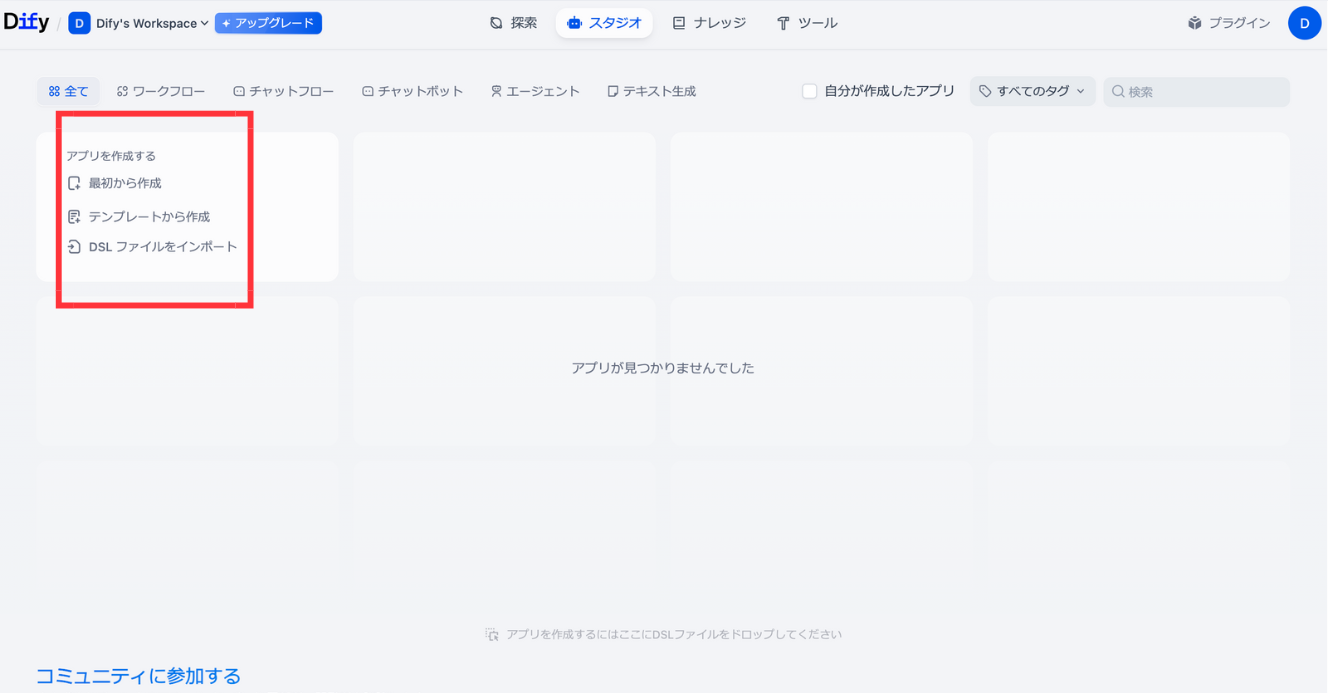Switch to the 探索 tab
The image size is (1328, 693).
pyautogui.click(x=513, y=23)
